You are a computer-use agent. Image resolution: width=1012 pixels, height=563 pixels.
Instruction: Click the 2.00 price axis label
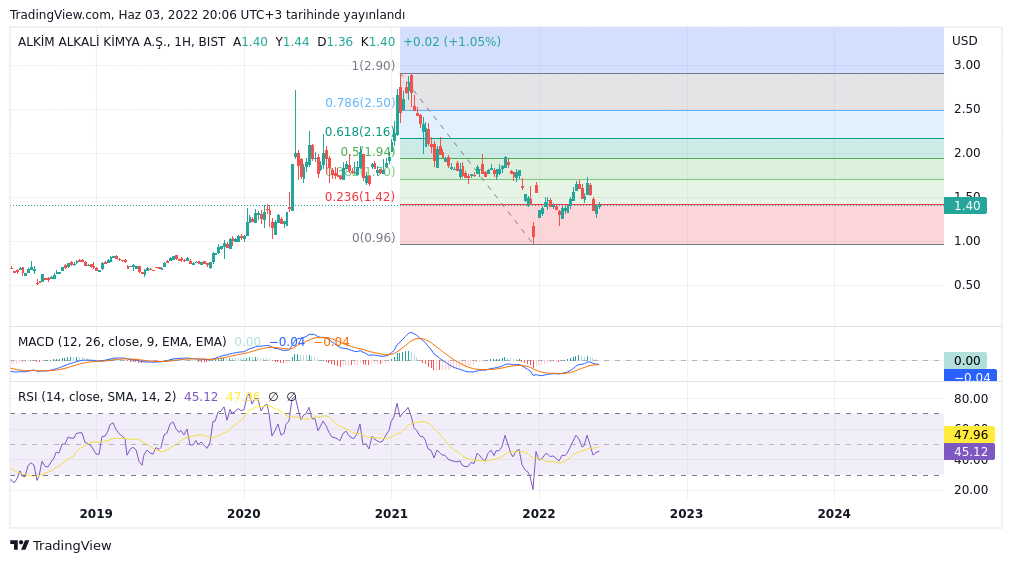[967, 152]
